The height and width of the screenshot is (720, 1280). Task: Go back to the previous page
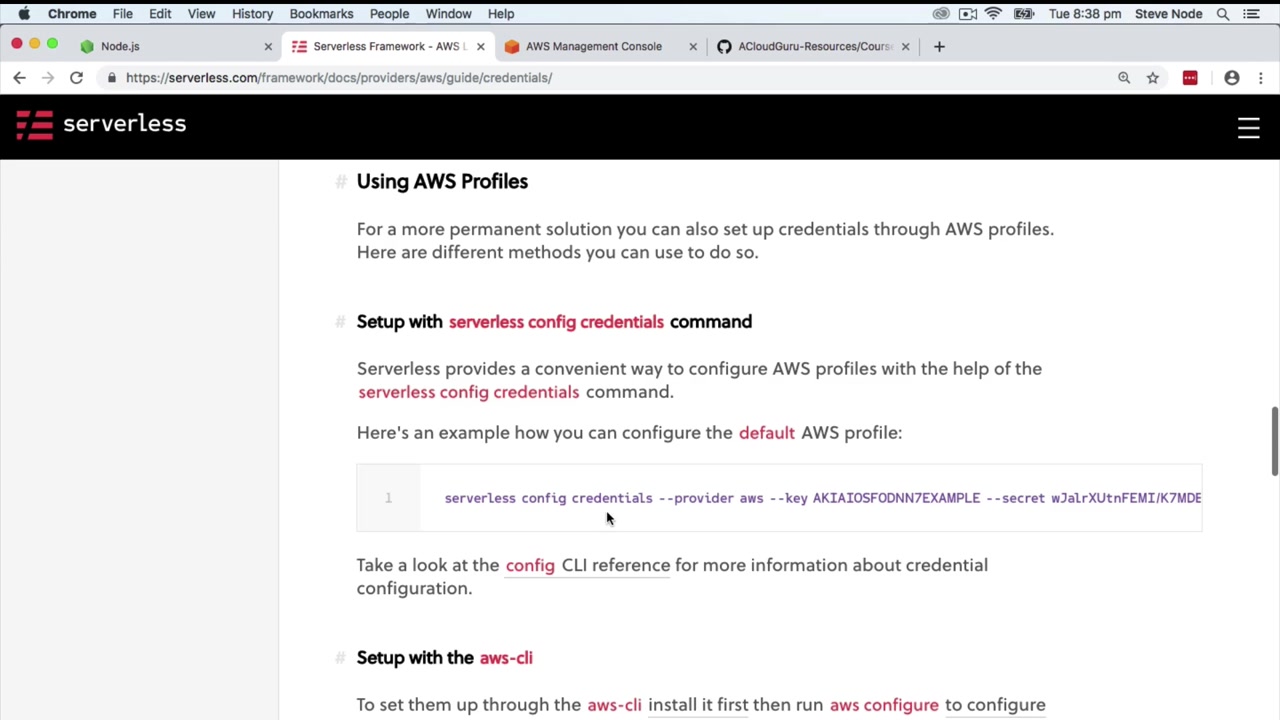[x=19, y=77]
